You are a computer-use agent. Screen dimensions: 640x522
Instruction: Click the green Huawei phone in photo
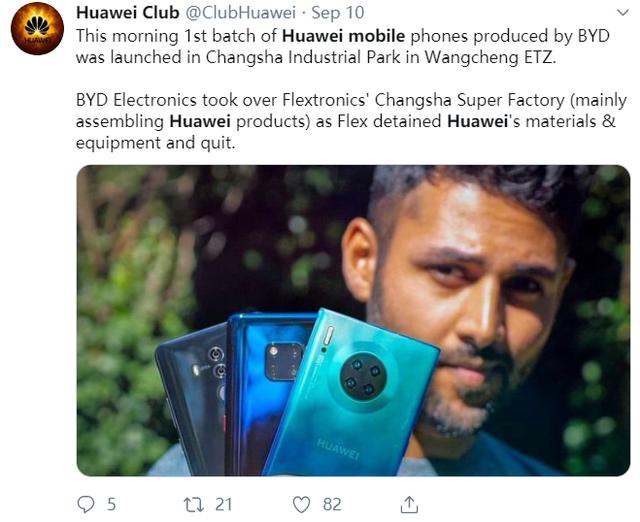[350, 394]
